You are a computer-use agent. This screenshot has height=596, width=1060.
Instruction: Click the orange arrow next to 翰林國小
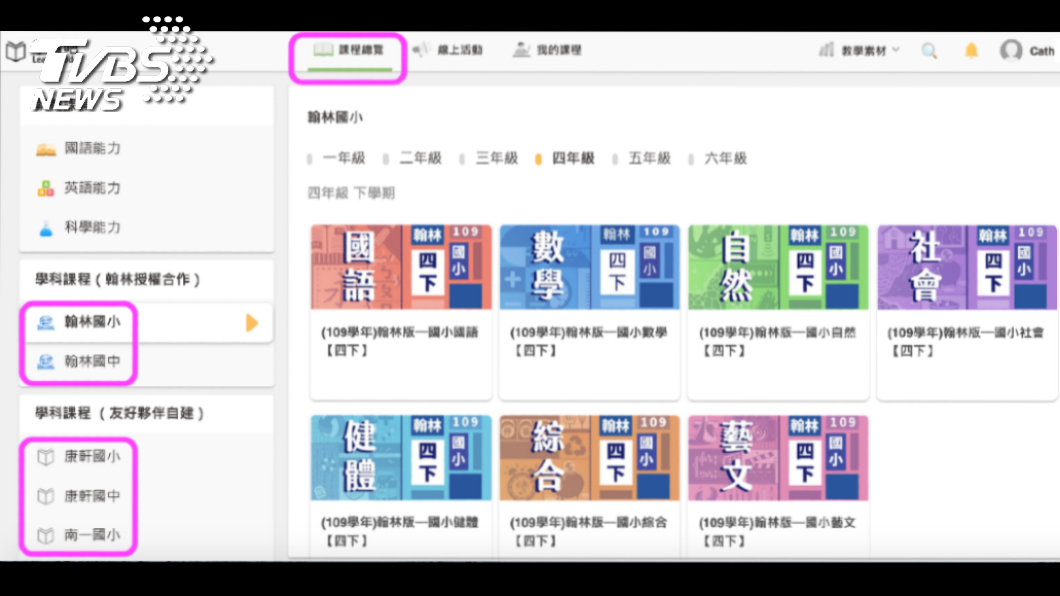251,323
